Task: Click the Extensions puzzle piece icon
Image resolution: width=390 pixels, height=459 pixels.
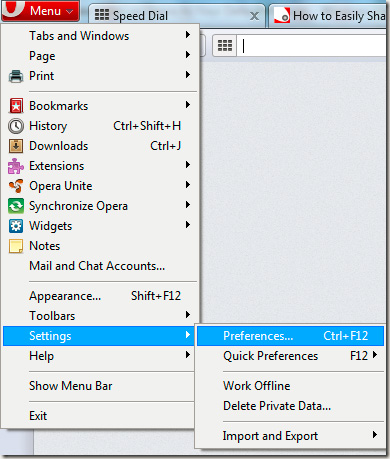Action: (x=16, y=166)
